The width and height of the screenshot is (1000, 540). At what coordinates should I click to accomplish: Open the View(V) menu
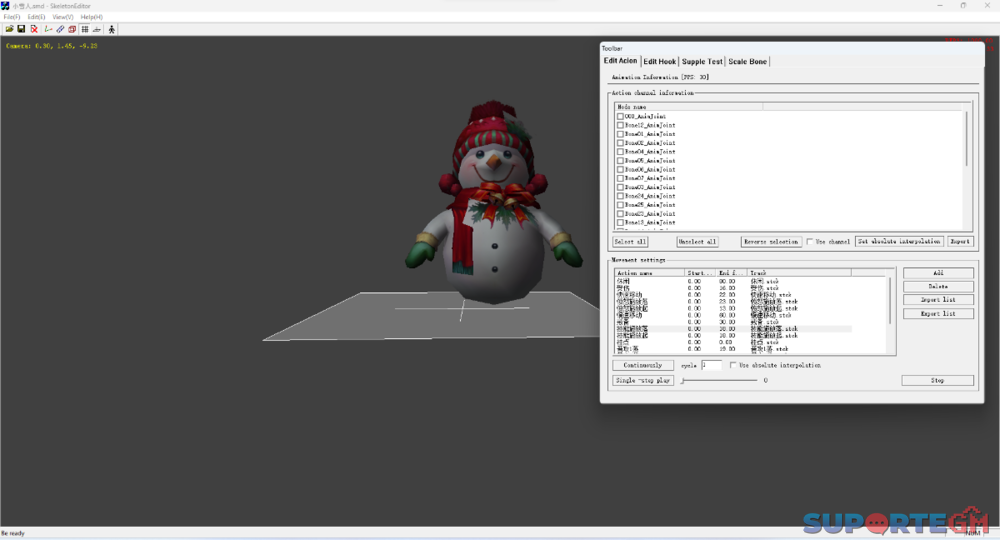[x=62, y=17]
